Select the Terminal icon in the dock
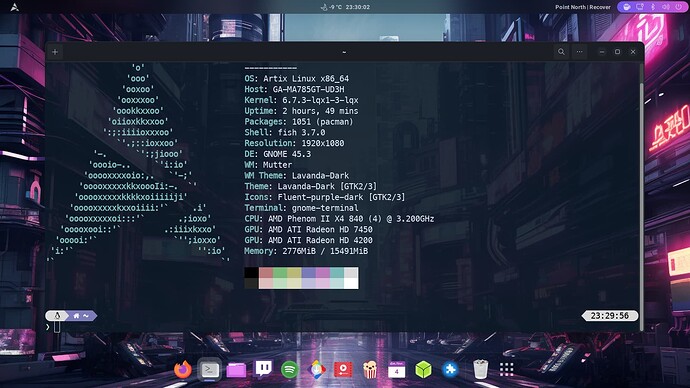 (209, 370)
